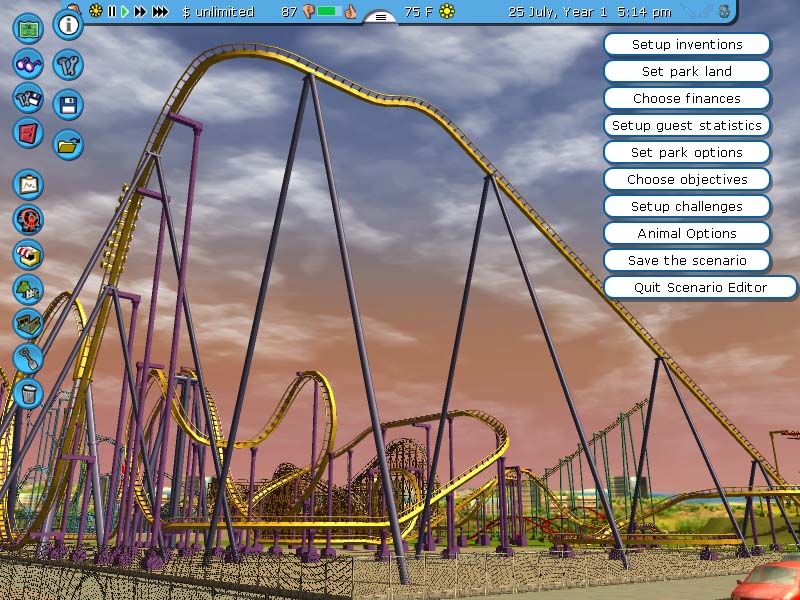Open Choose objectives
This screenshot has width=800, height=600.
[687, 180]
